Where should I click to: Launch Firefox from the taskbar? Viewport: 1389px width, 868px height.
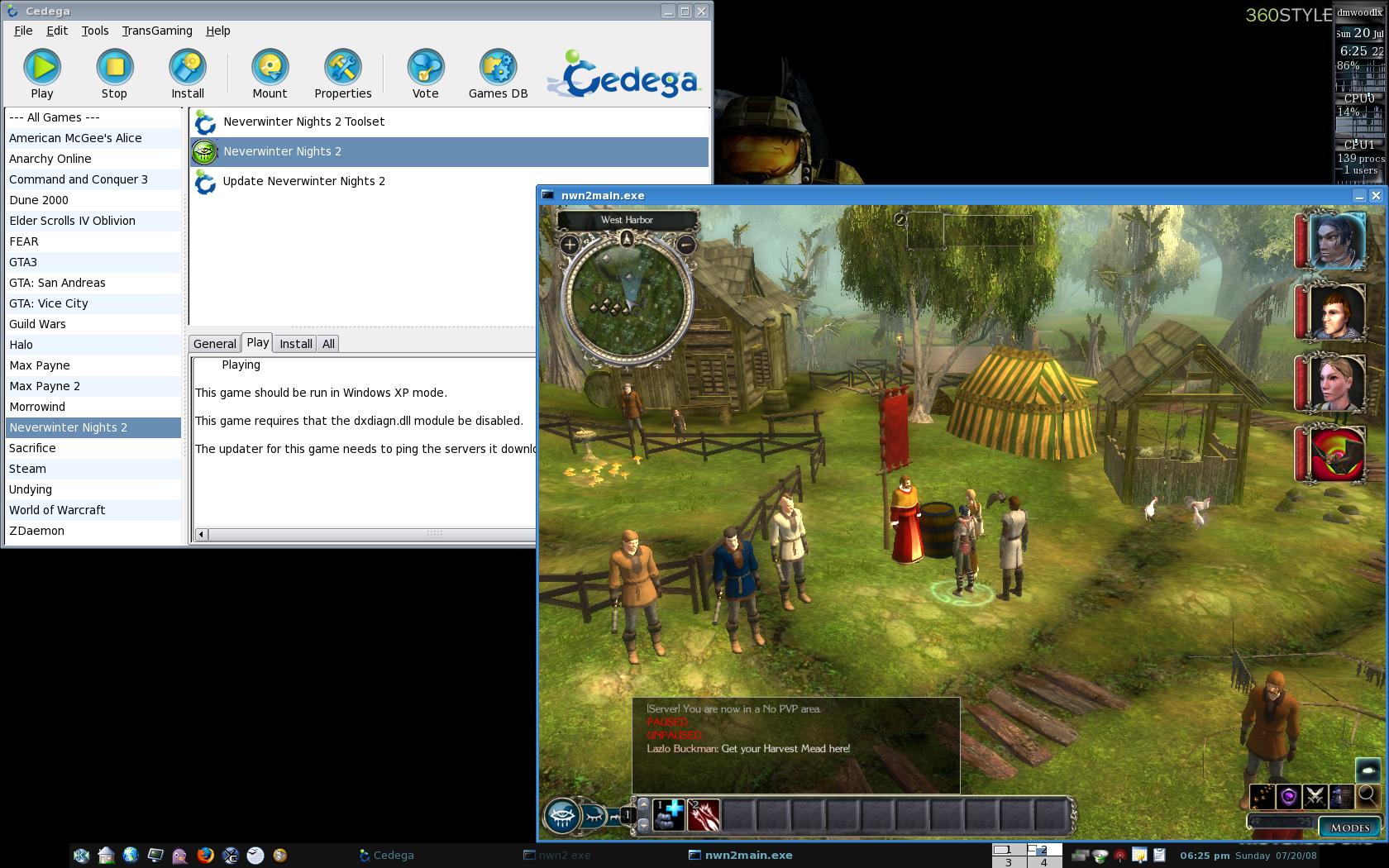pos(205,855)
